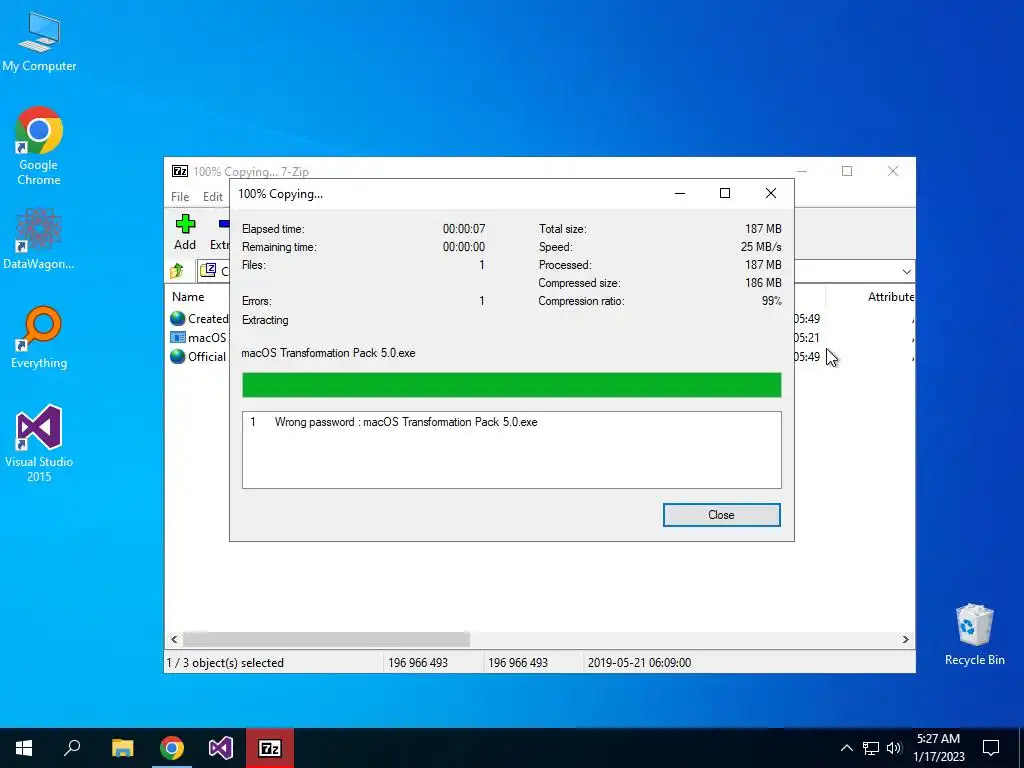Screen dimensions: 1024x768
Task: Open File Explorer from the taskbar
Action: pos(122,748)
